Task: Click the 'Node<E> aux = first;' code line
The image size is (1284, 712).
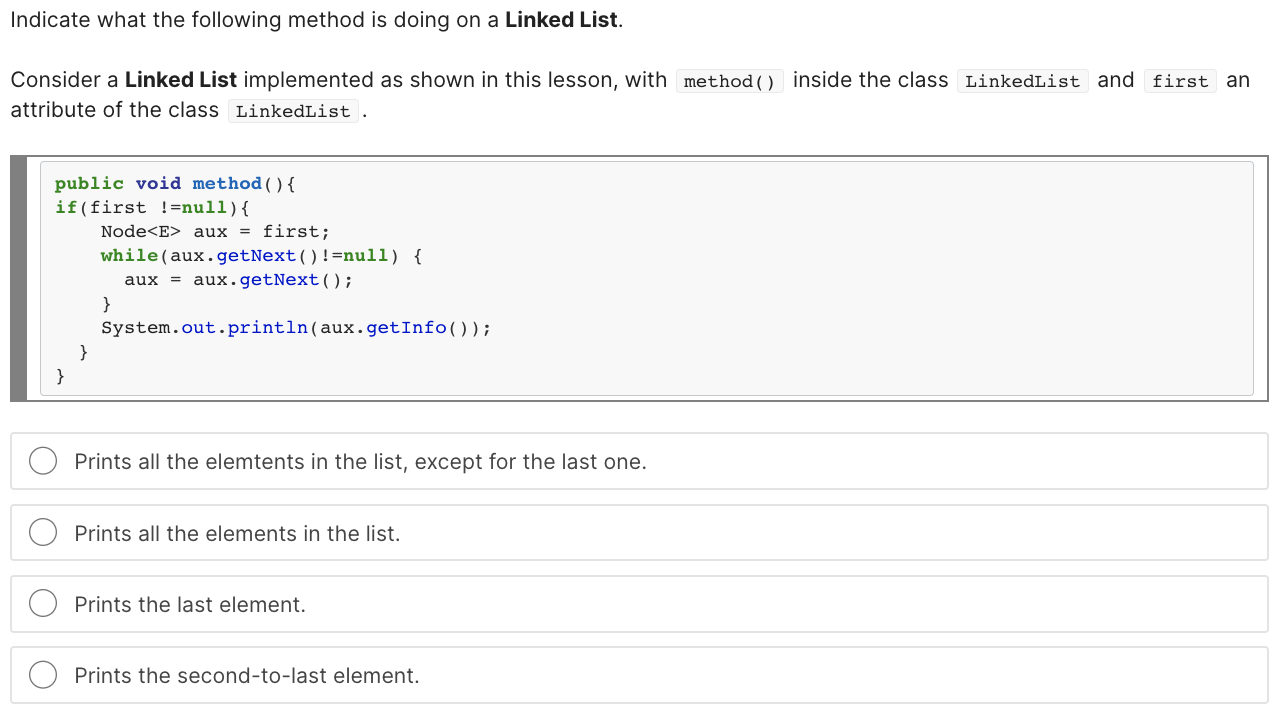Action: (x=215, y=231)
